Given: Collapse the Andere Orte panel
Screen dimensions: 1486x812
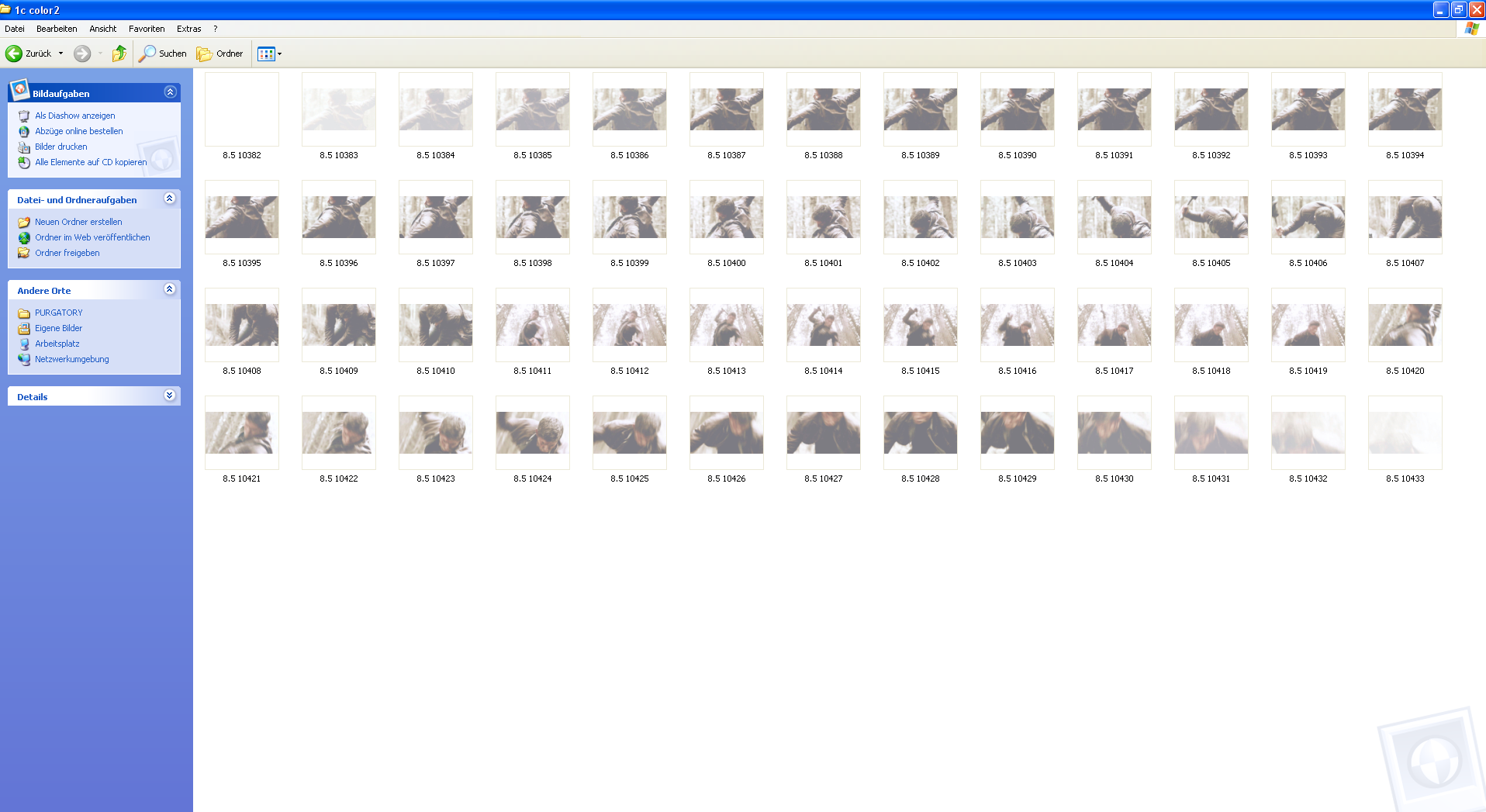Looking at the screenshot, I should tap(170, 289).
